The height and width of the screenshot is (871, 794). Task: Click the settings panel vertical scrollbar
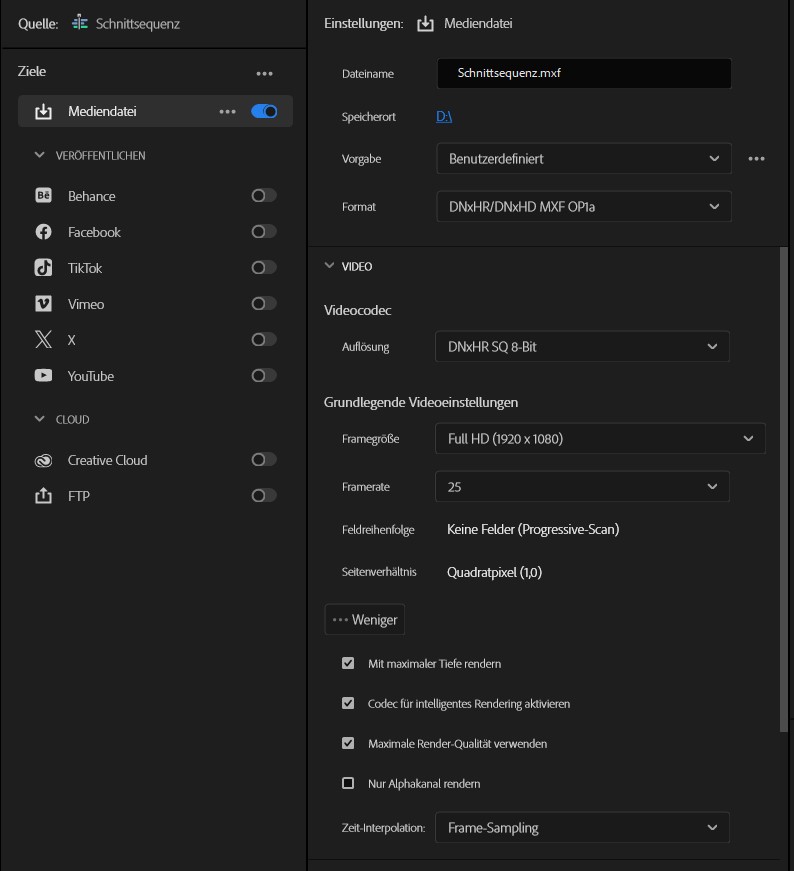[783, 490]
